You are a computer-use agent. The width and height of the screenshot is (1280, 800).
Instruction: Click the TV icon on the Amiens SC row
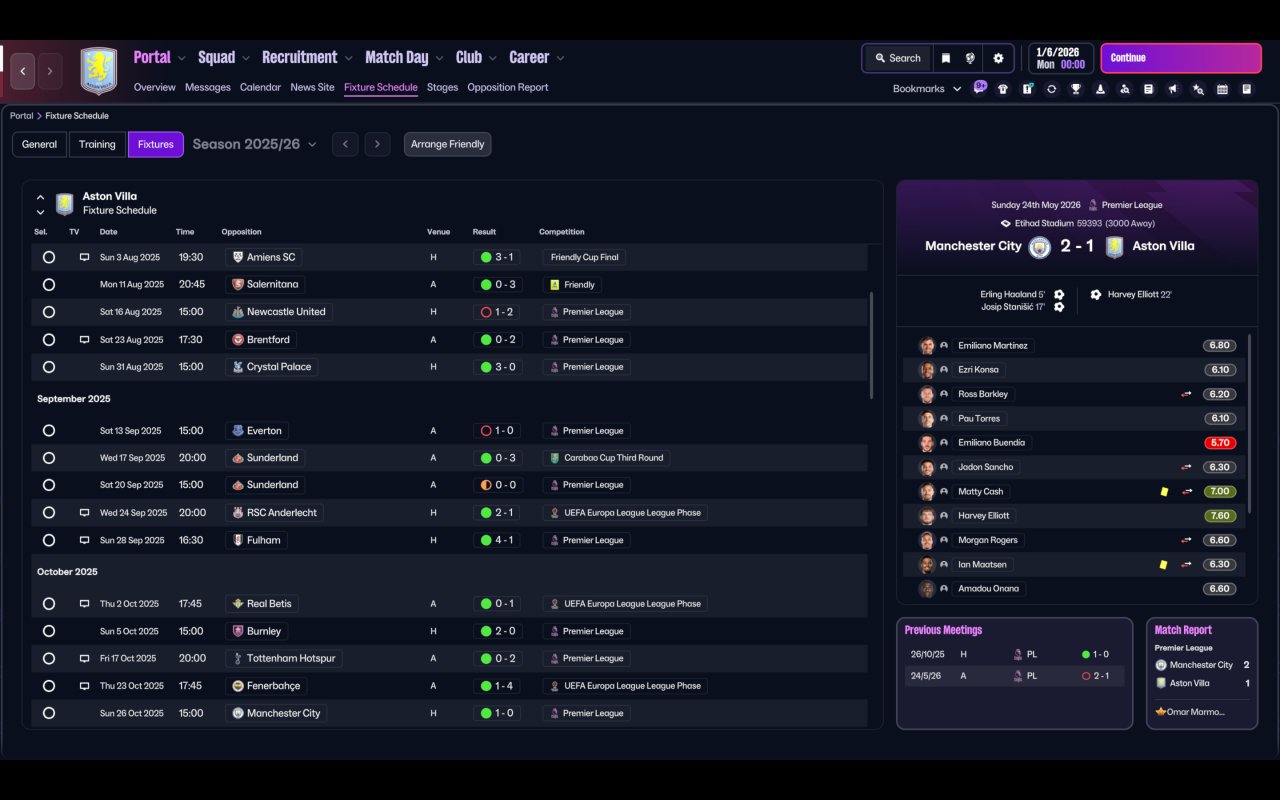[x=85, y=257]
